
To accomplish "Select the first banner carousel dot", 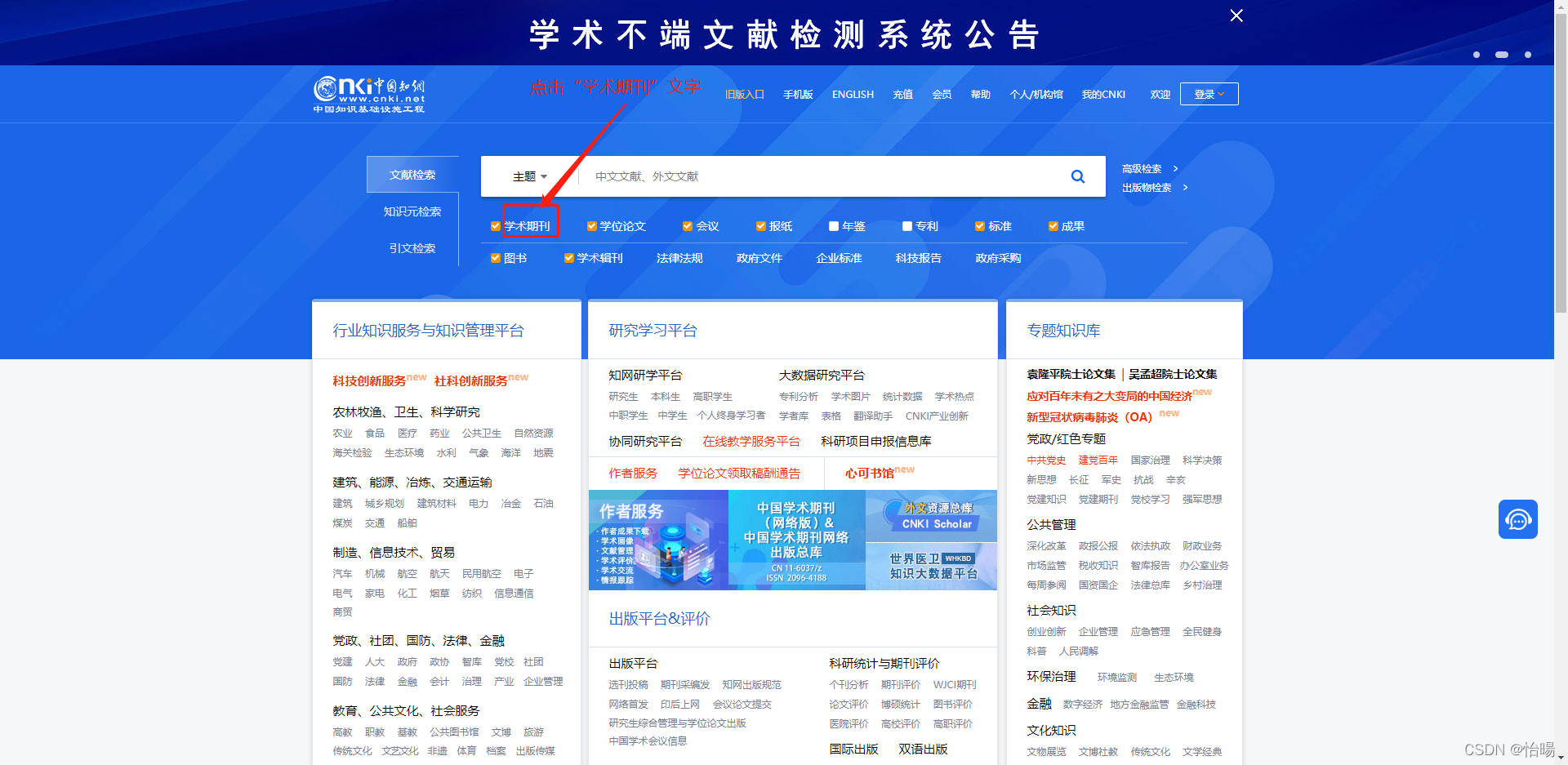I will 1477,55.
